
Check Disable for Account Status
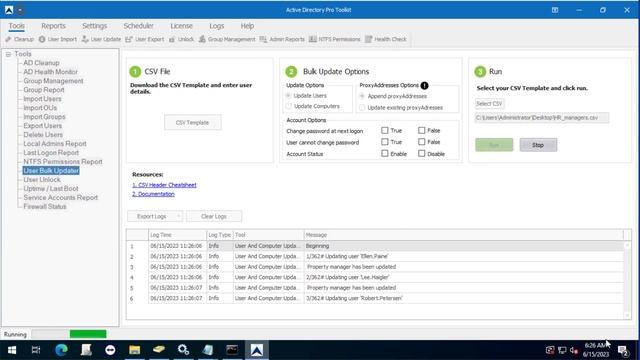[422, 153]
